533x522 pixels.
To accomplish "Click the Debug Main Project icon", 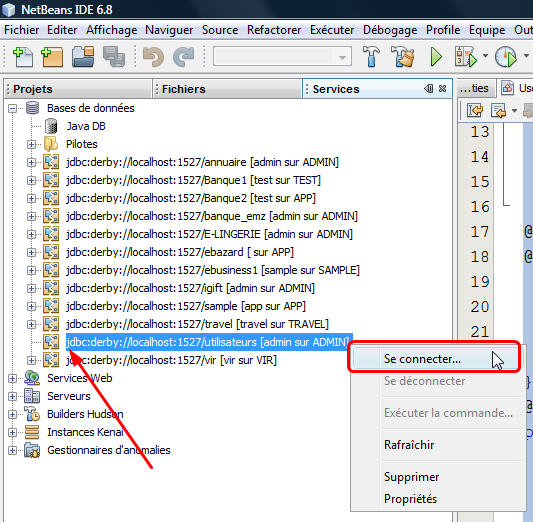I will 466,57.
